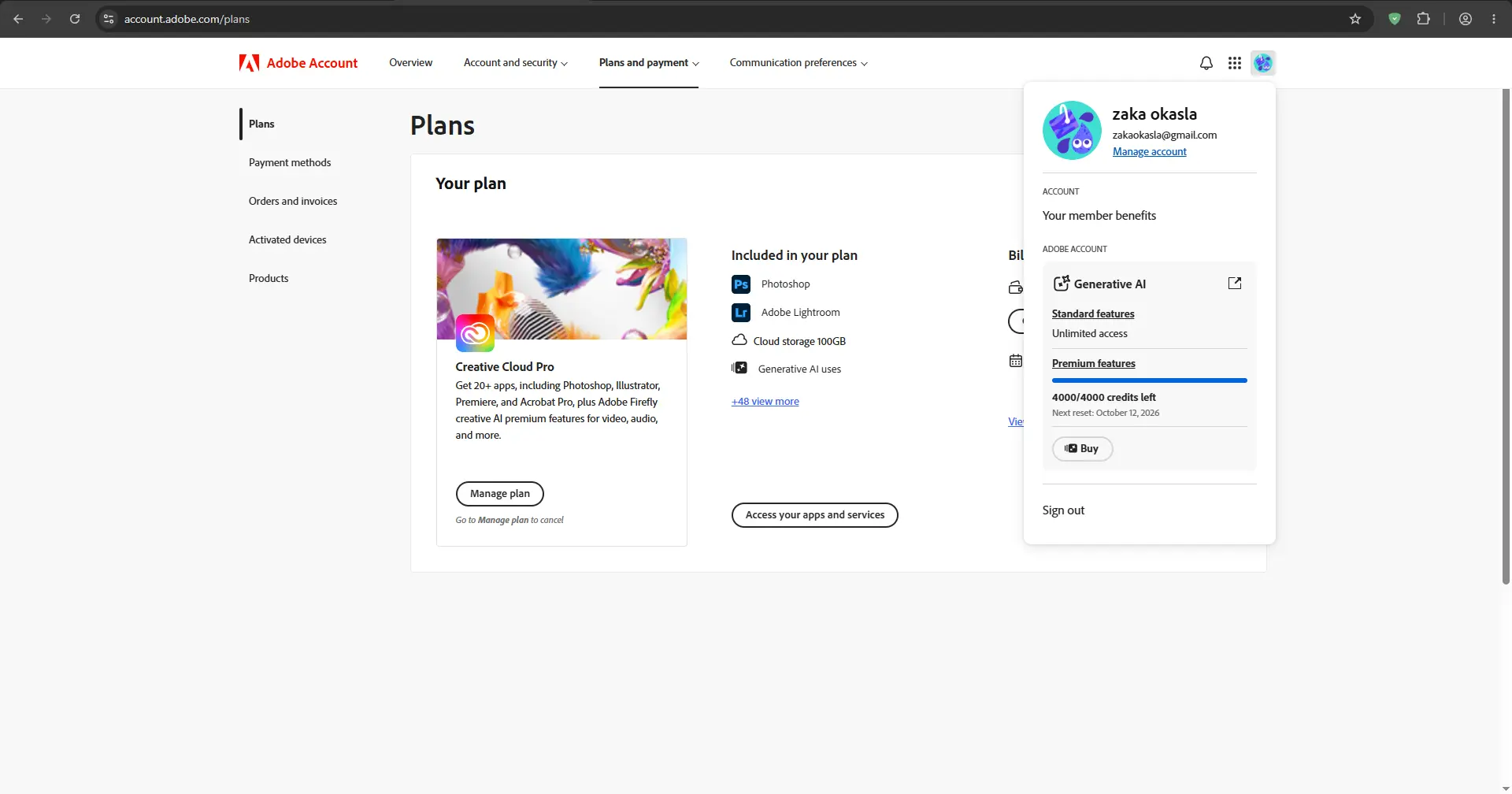Click Next reset October 12, 2026 text
1512x794 pixels.
[1106, 413]
